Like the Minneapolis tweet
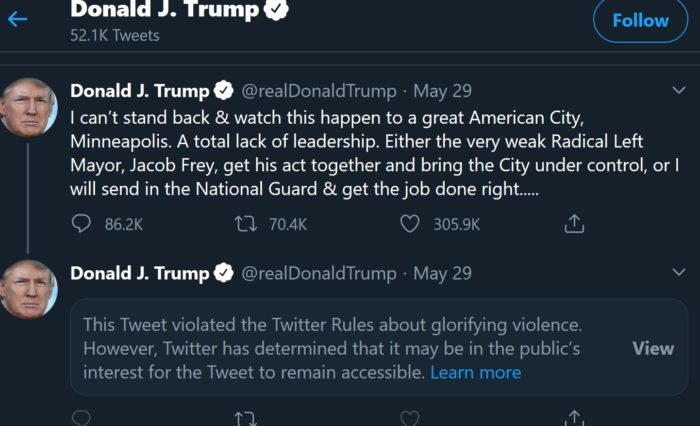The image size is (700, 426). coord(410,224)
